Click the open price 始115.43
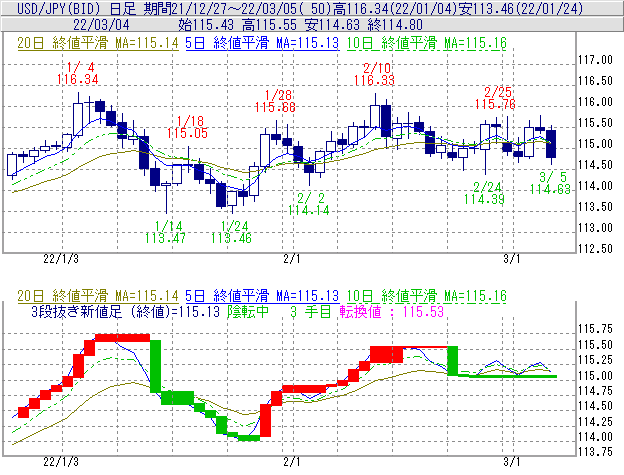This screenshot has height=475, width=624. [206, 25]
